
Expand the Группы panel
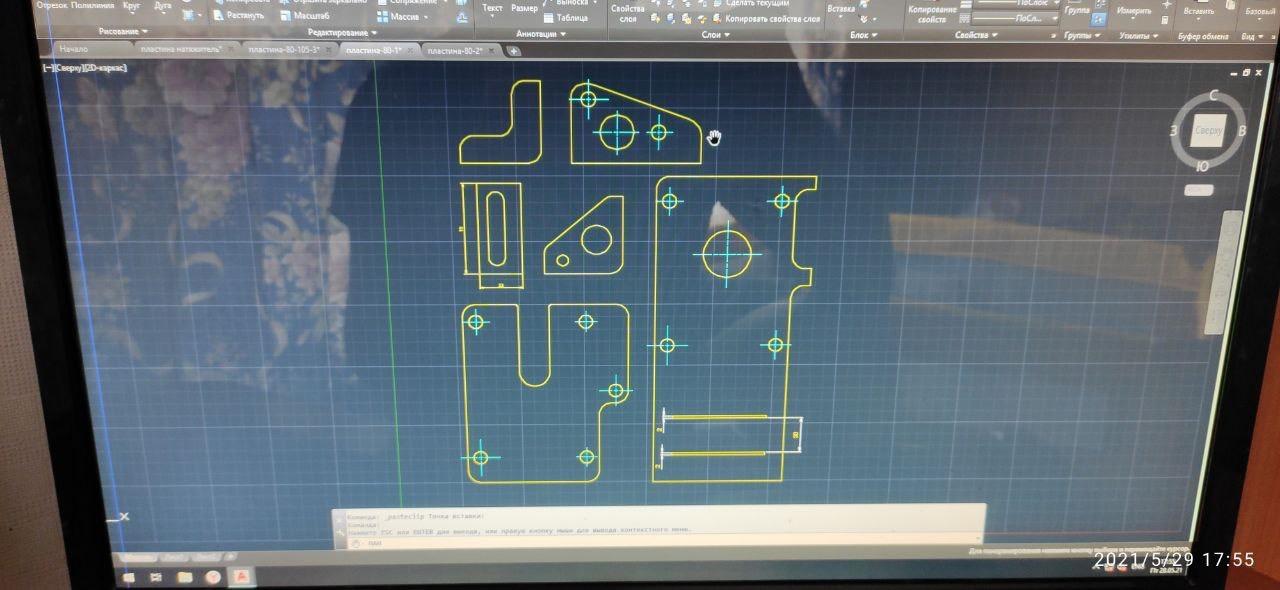click(1081, 35)
